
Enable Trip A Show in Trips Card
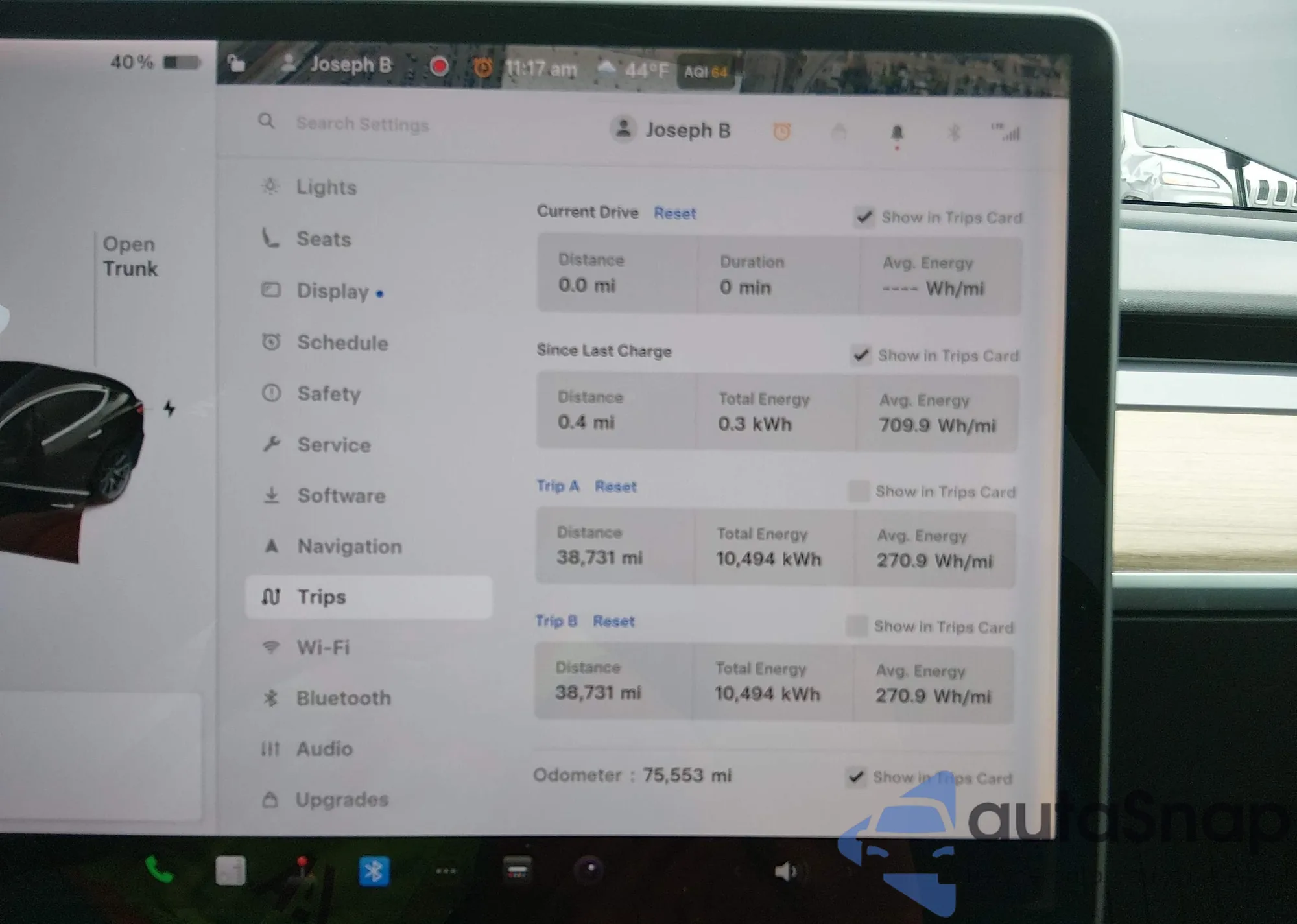(858, 491)
